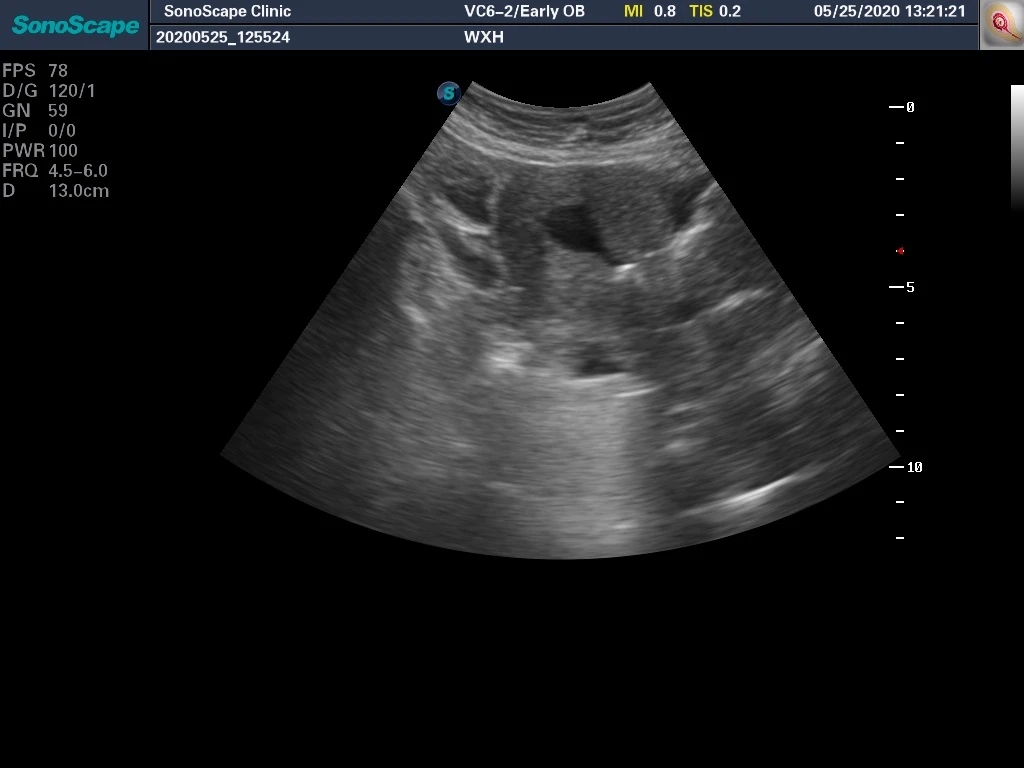Image resolution: width=1024 pixels, height=768 pixels.
Task: Click the blue S probe orientation marker
Action: pos(449,93)
